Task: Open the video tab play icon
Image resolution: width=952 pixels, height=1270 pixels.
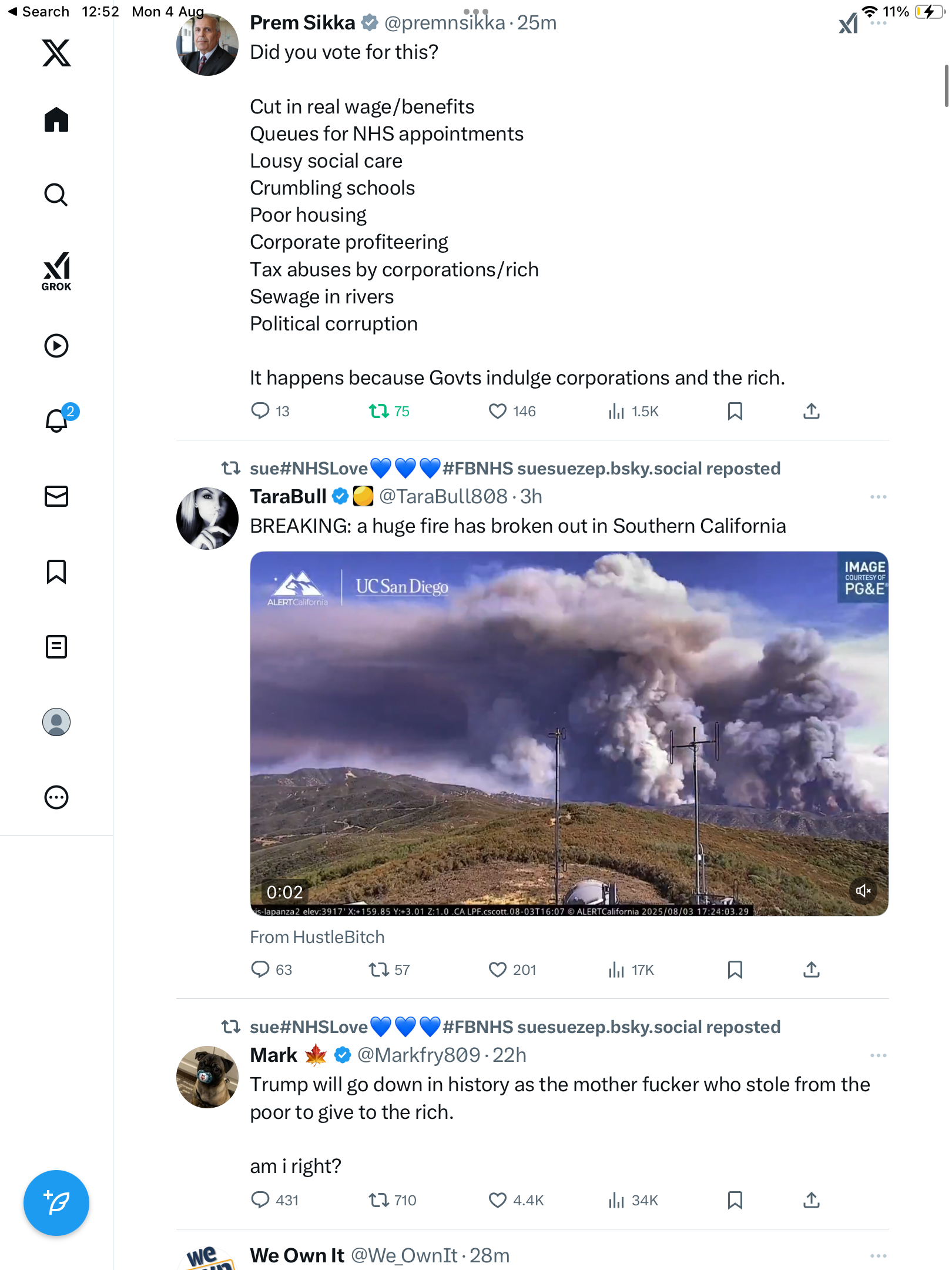Action: [x=56, y=346]
